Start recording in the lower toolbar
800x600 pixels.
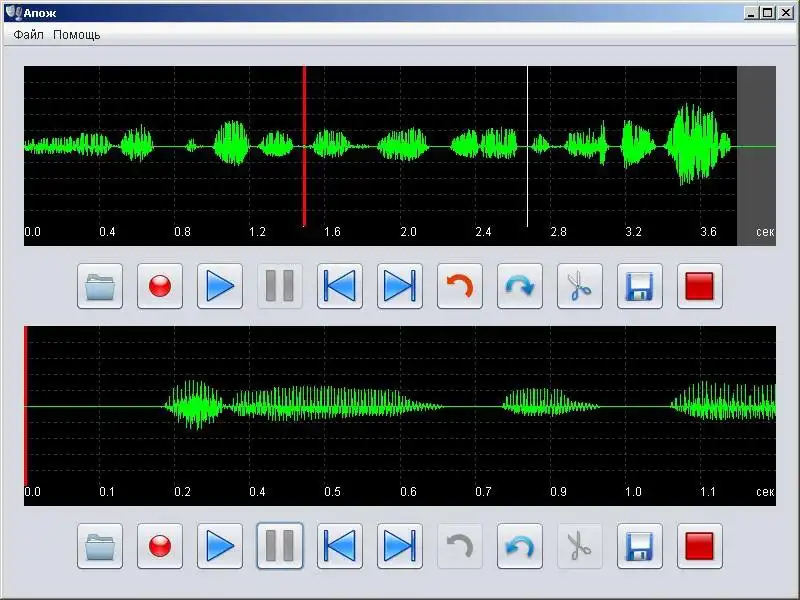pyautogui.click(x=160, y=546)
